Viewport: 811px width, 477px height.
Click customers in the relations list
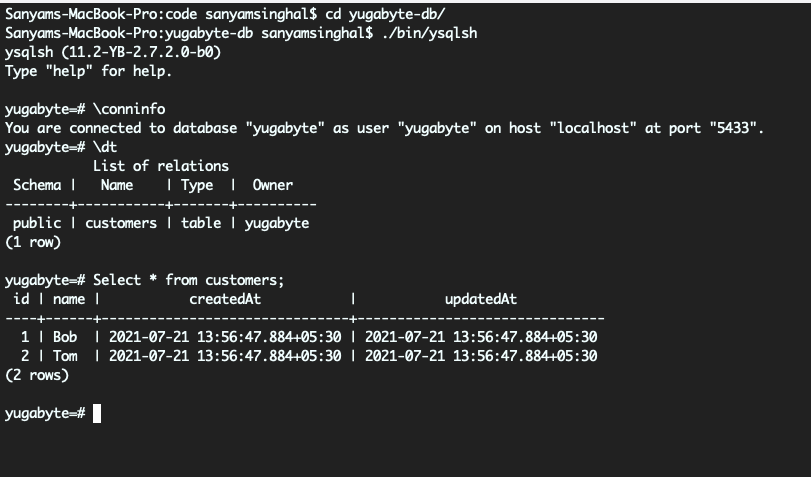[x=121, y=223]
